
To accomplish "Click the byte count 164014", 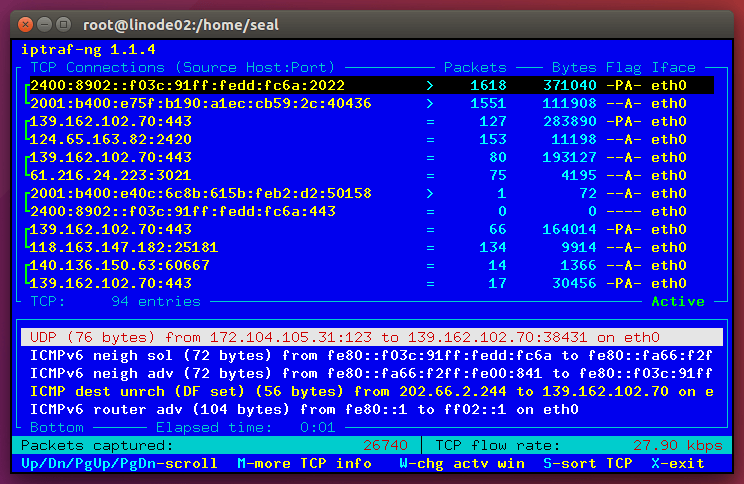I will click(x=569, y=230).
